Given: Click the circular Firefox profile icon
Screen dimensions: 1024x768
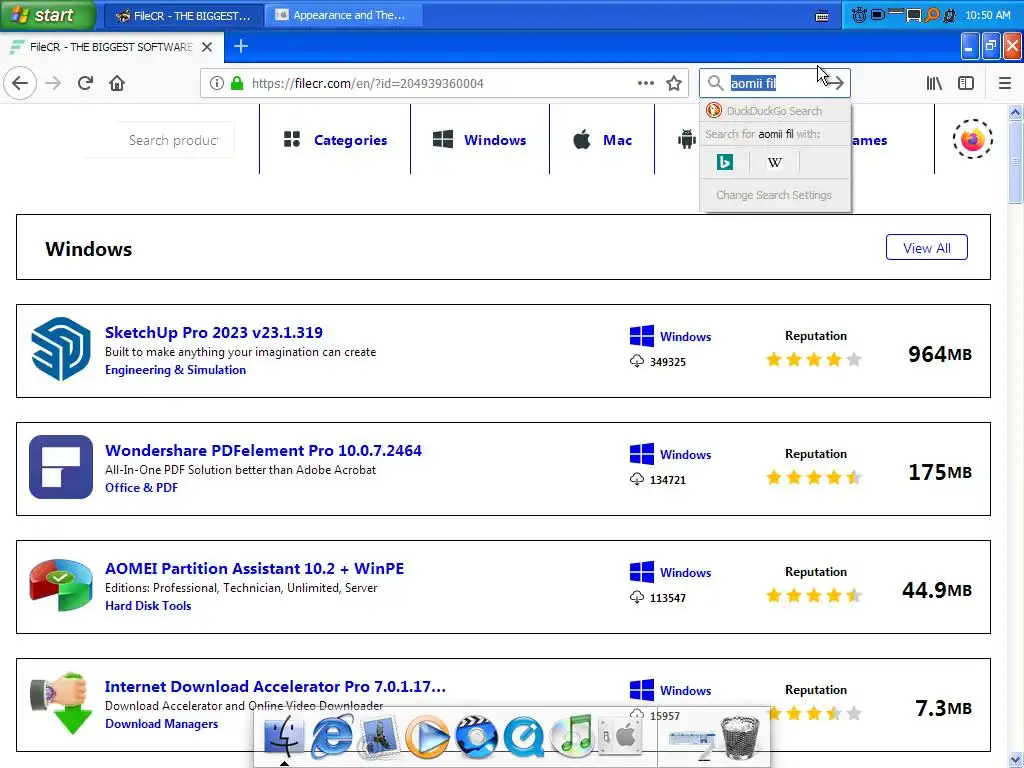Looking at the screenshot, I should pyautogui.click(x=972, y=139).
